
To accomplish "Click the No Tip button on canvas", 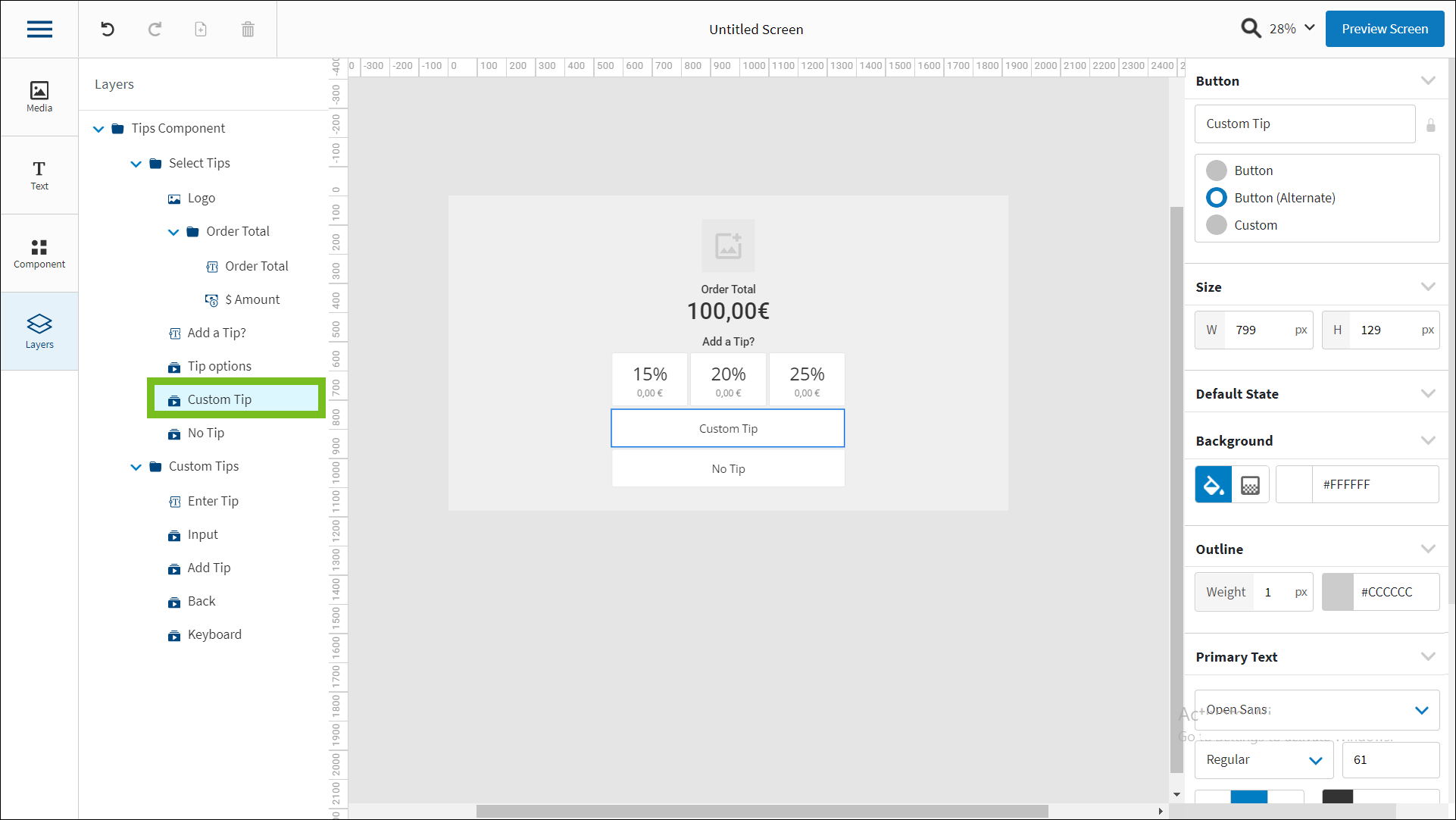I will [727, 469].
